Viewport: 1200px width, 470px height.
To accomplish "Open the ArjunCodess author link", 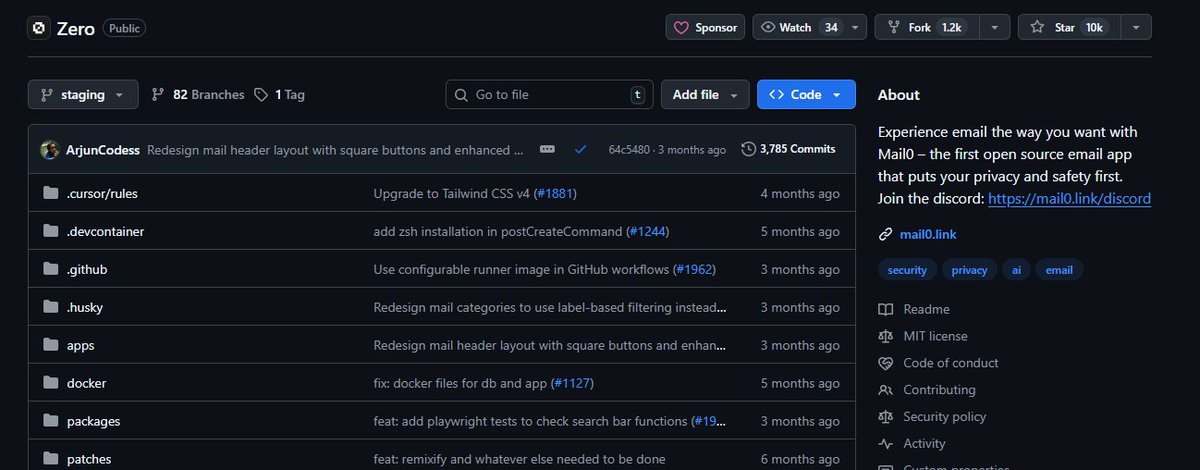I will click(103, 149).
